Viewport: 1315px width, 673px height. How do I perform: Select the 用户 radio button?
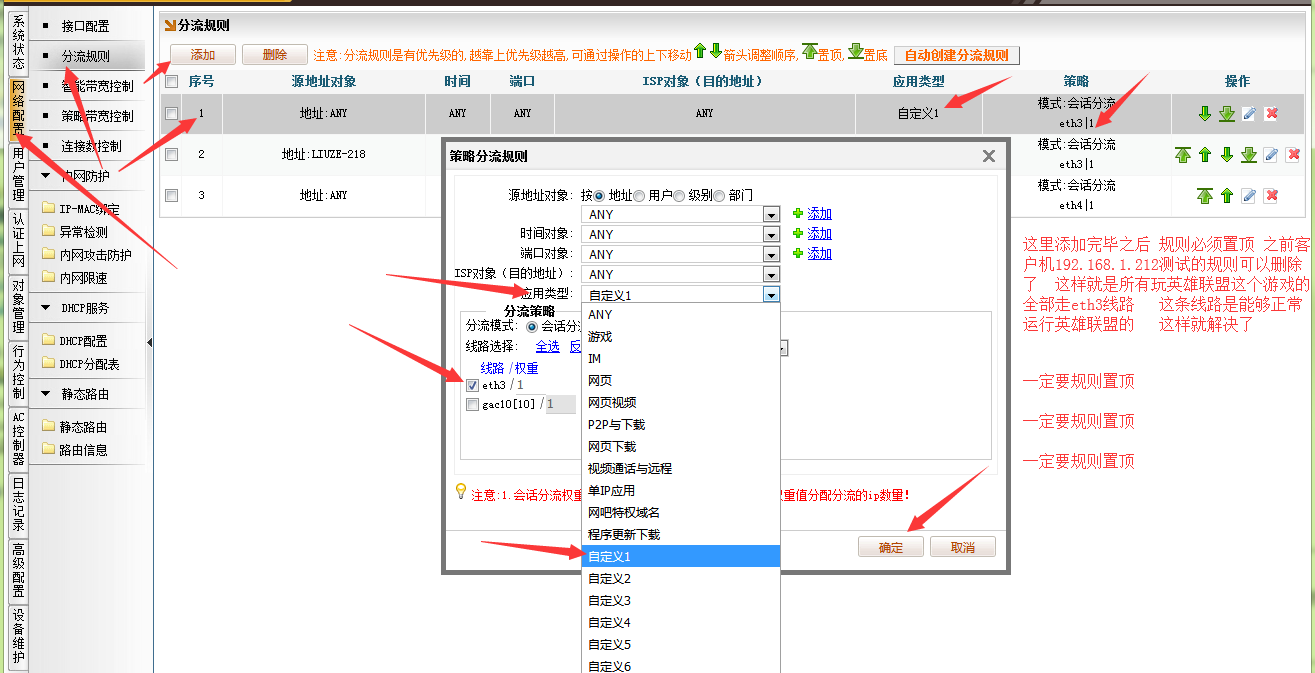(x=640, y=196)
